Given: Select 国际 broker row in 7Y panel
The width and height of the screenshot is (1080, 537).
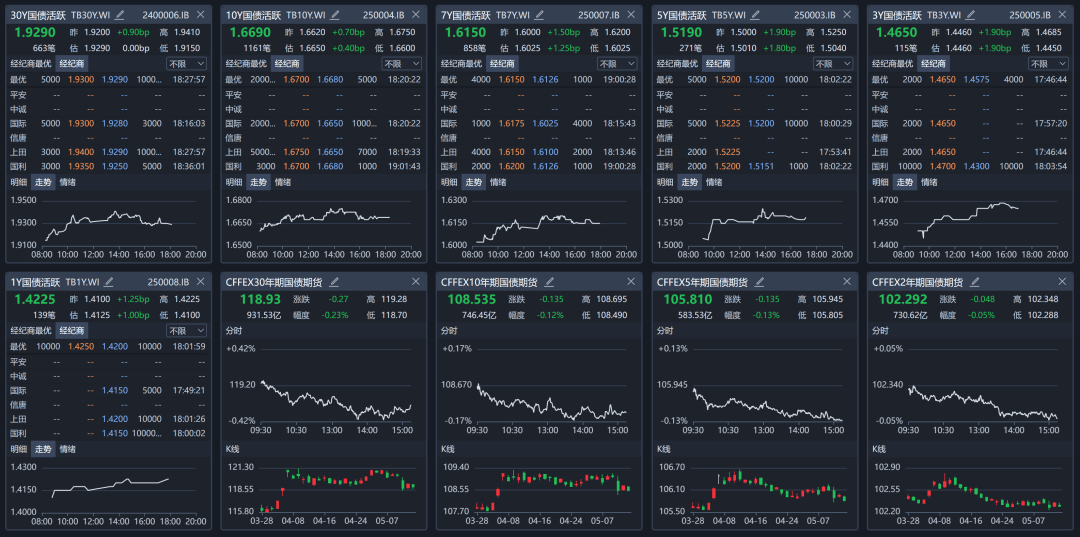Looking at the screenshot, I should [538, 123].
